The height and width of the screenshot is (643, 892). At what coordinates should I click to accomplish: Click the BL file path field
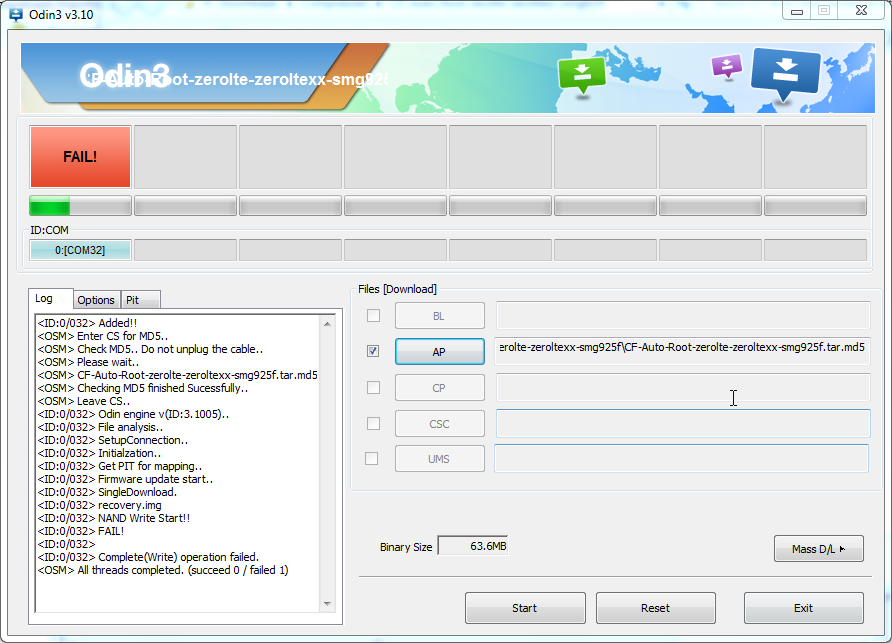[x=683, y=315]
